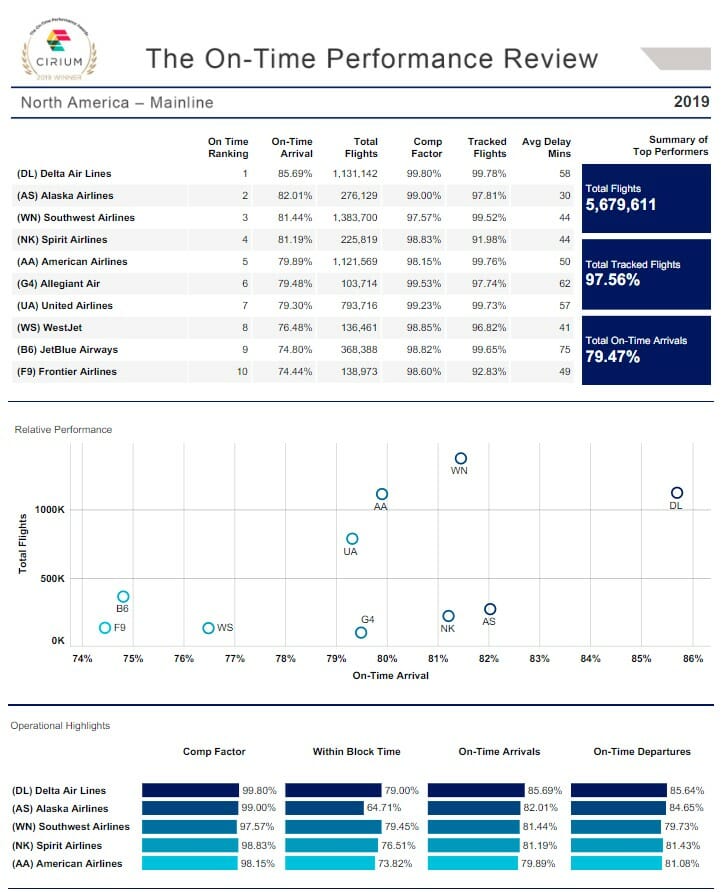Click the (F9) Frontier Airlines table row
Screen dimensions: 722x892
point(292,371)
